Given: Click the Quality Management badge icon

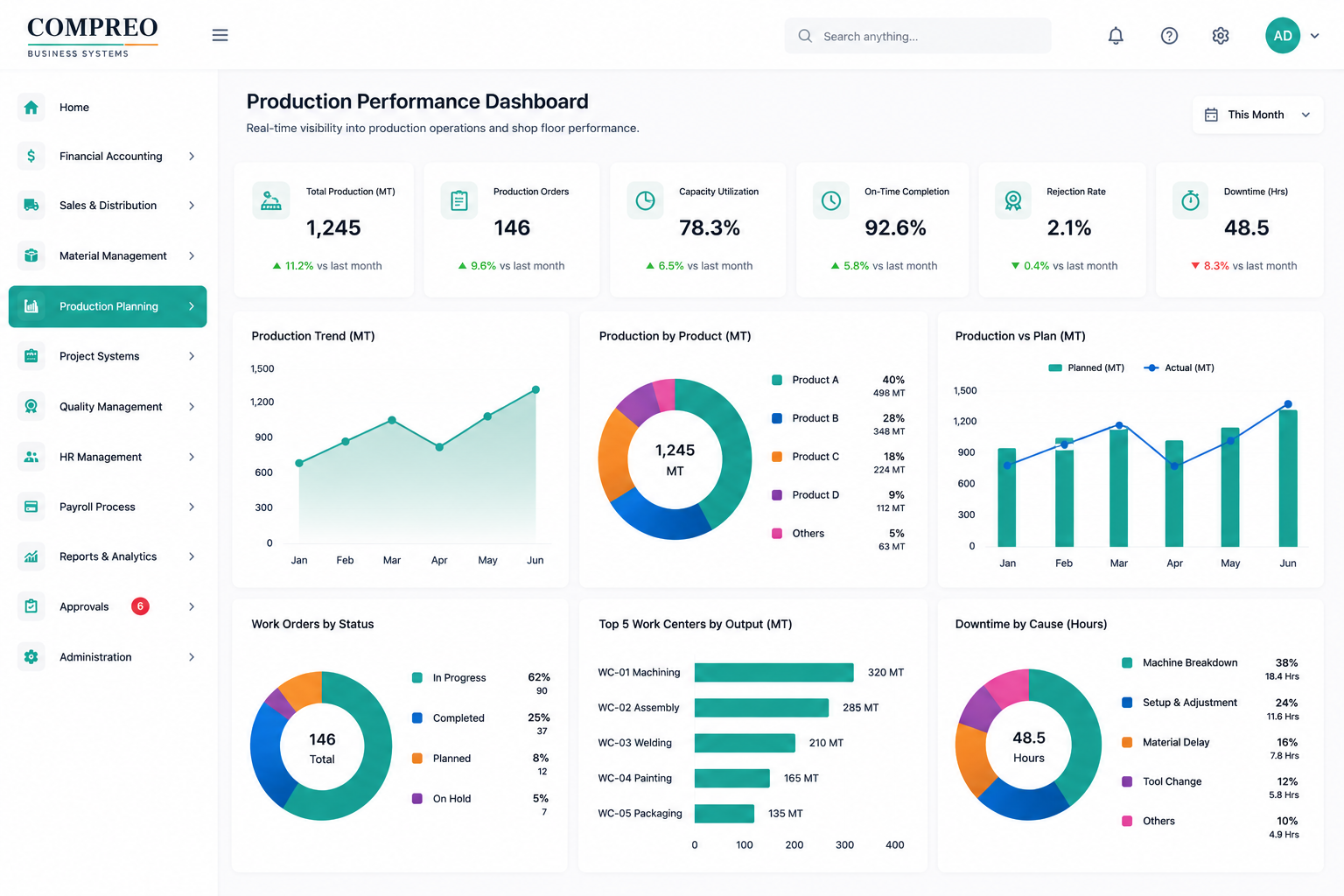Looking at the screenshot, I should point(31,406).
